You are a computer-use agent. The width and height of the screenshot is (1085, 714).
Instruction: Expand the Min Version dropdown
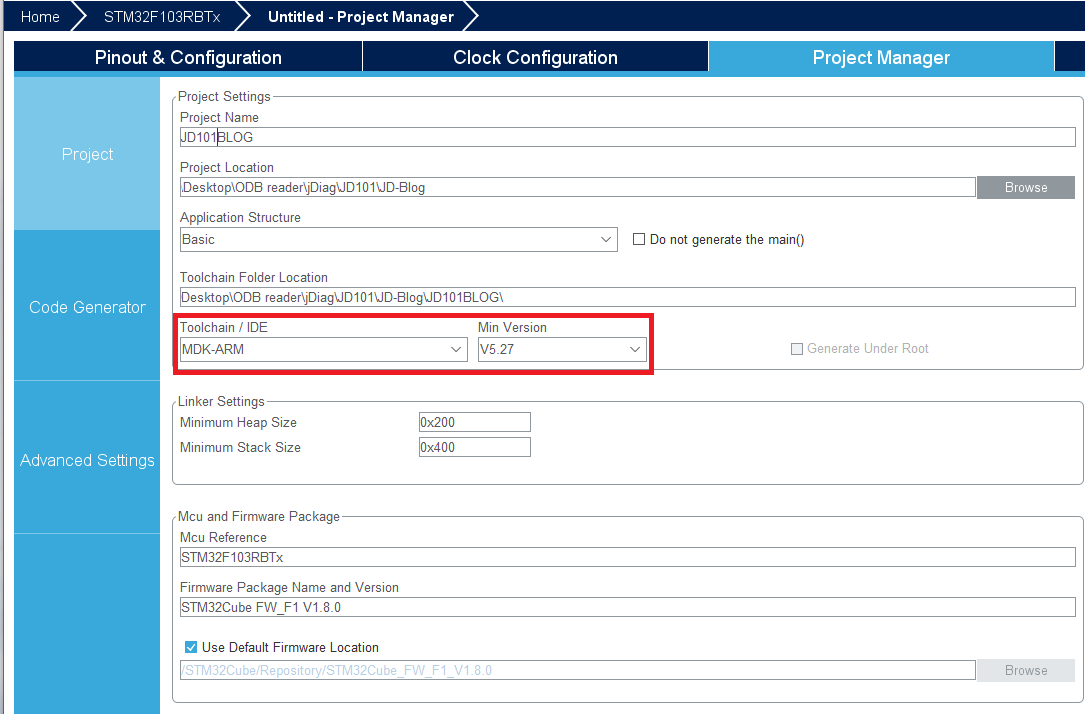click(562, 349)
